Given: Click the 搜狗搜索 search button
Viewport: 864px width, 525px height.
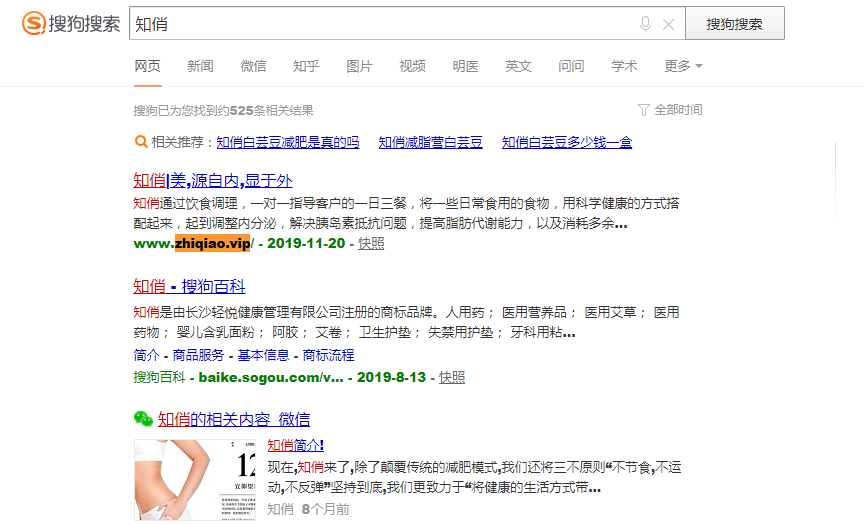Looking at the screenshot, I should 735,24.
